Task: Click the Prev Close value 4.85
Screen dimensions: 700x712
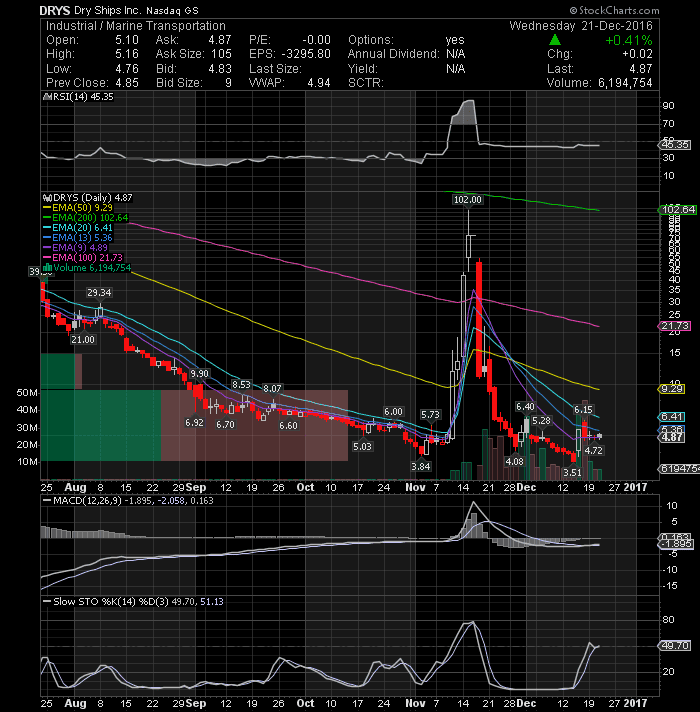Action: (x=127, y=83)
